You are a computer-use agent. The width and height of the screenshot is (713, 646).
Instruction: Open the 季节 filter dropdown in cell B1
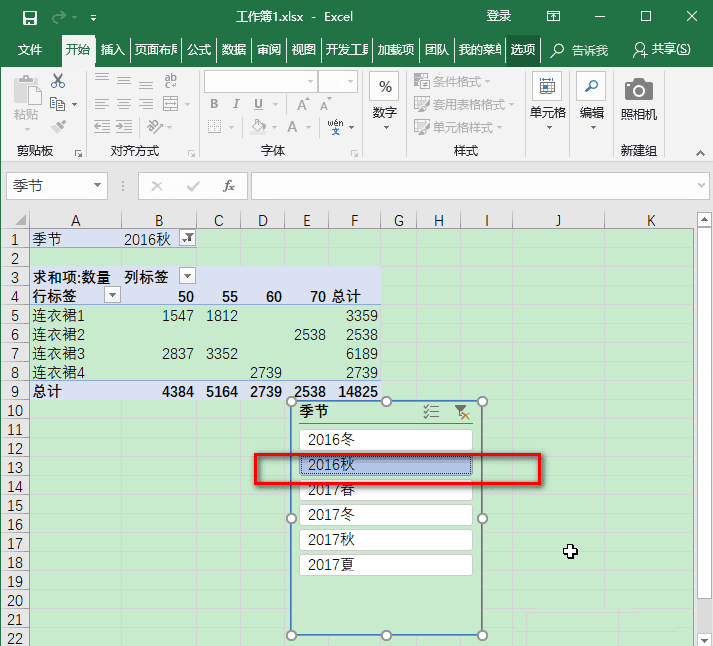188,239
